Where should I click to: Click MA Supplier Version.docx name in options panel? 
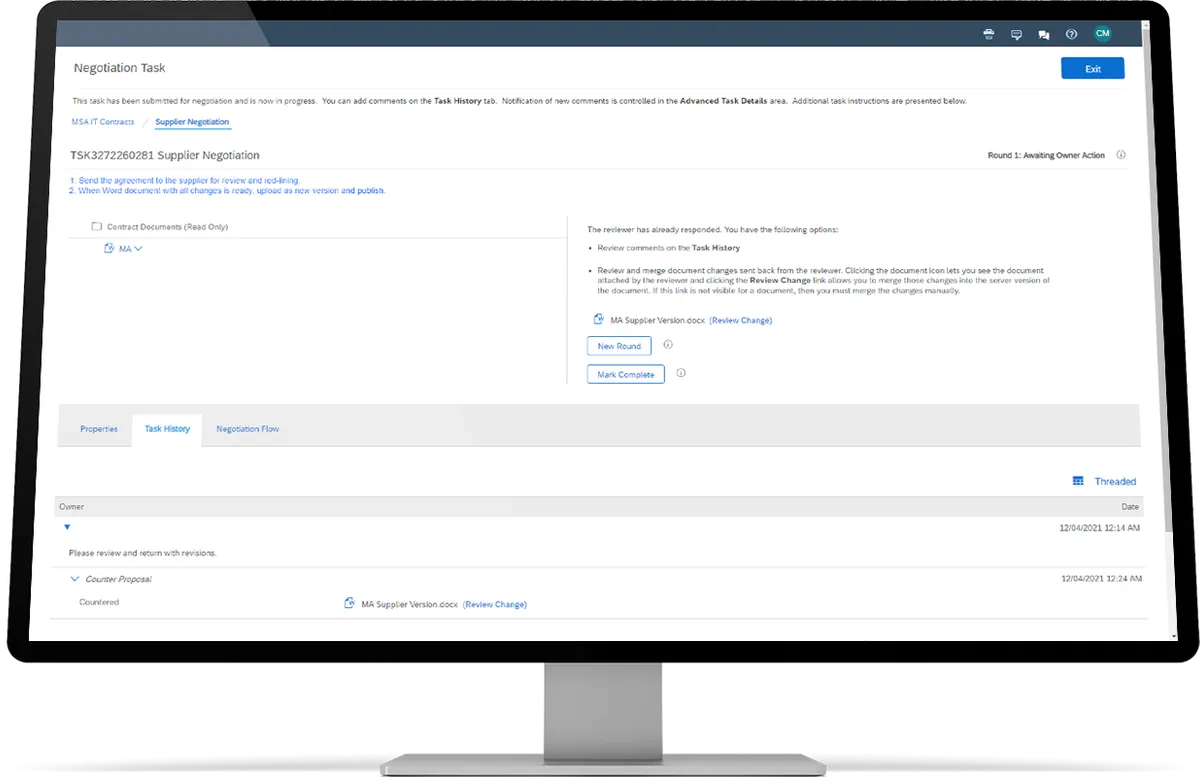658,321
